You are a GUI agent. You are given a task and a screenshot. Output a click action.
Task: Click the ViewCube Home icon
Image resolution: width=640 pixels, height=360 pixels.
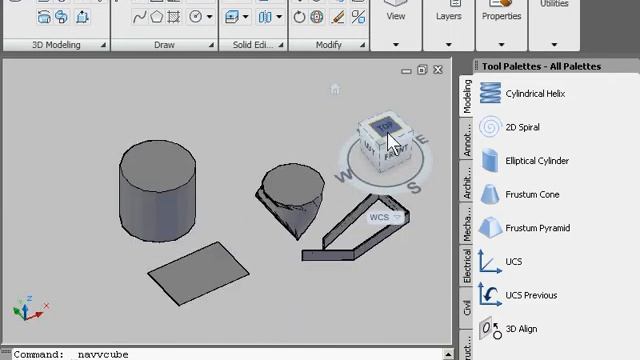pyautogui.click(x=335, y=89)
